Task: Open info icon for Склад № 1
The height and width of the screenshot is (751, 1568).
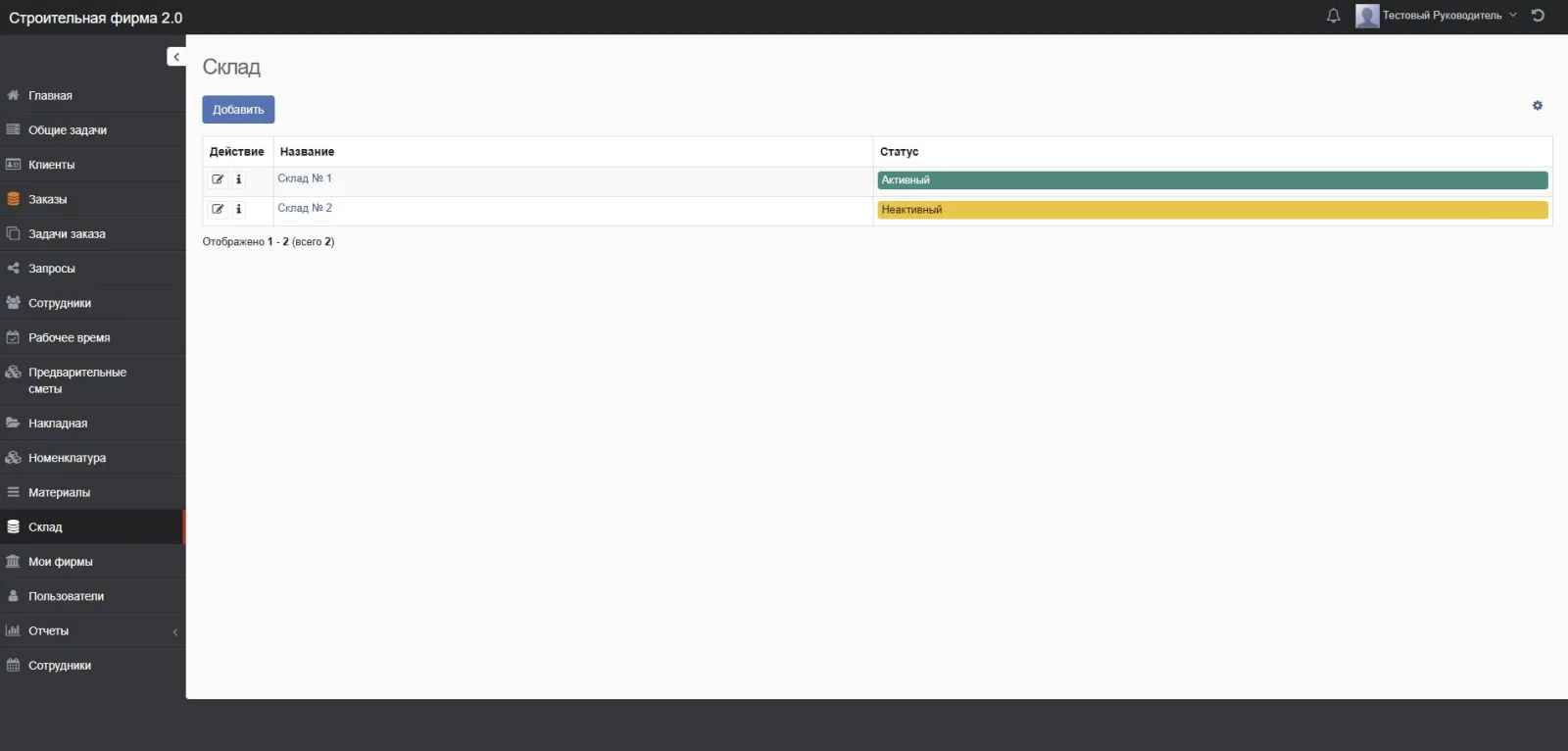Action: [238, 179]
